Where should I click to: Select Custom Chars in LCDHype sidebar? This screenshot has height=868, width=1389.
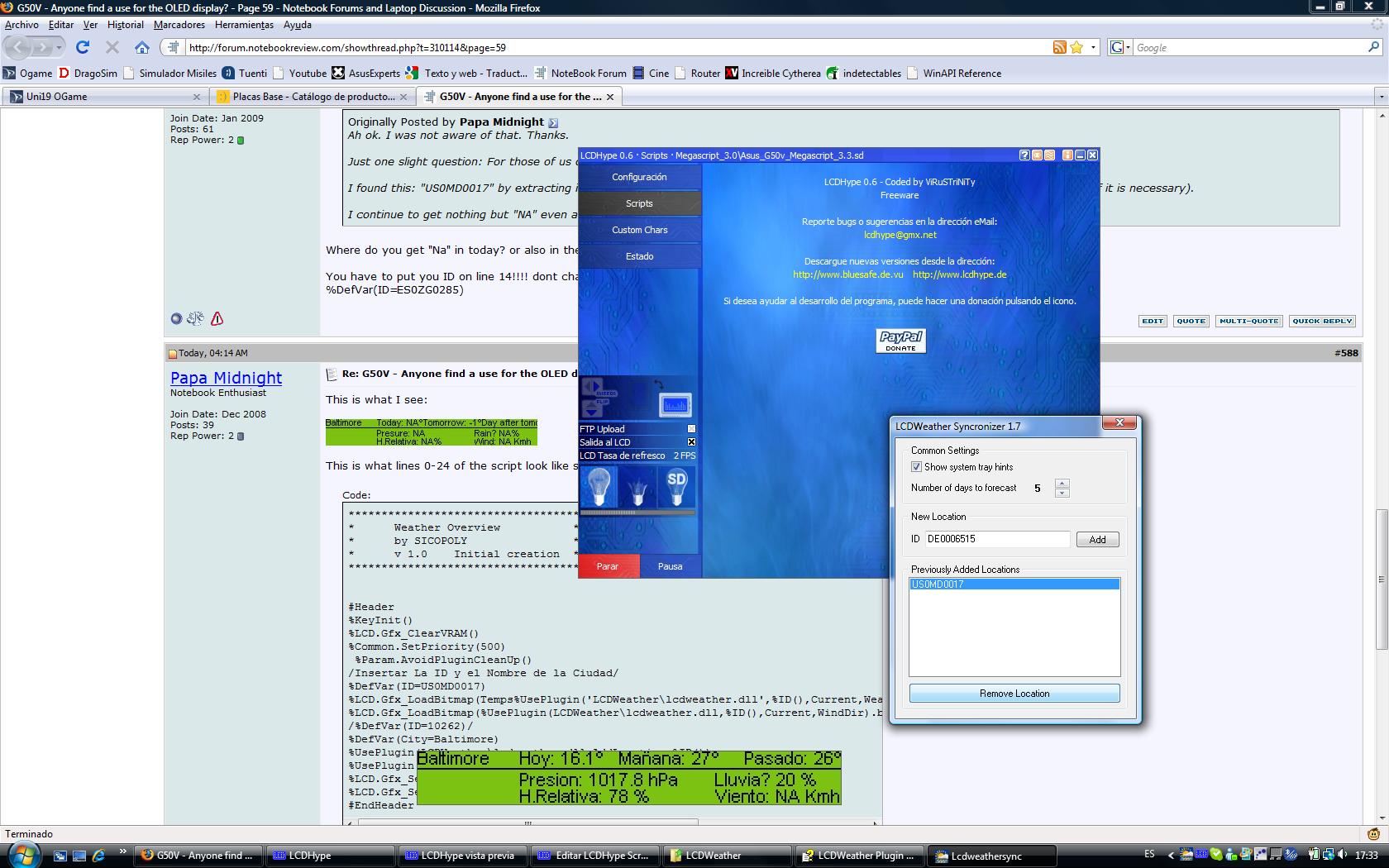pos(639,230)
